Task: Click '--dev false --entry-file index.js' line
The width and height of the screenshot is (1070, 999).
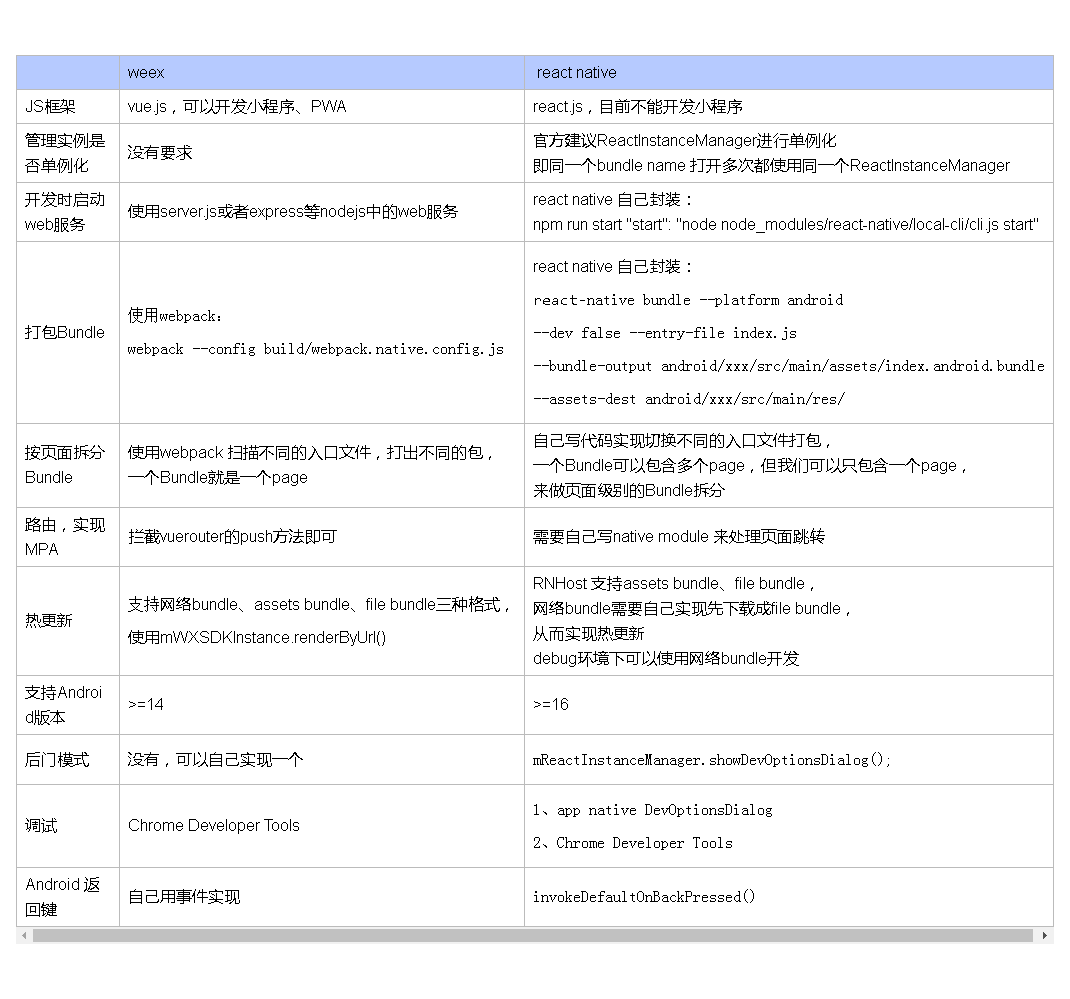Action: click(x=665, y=333)
